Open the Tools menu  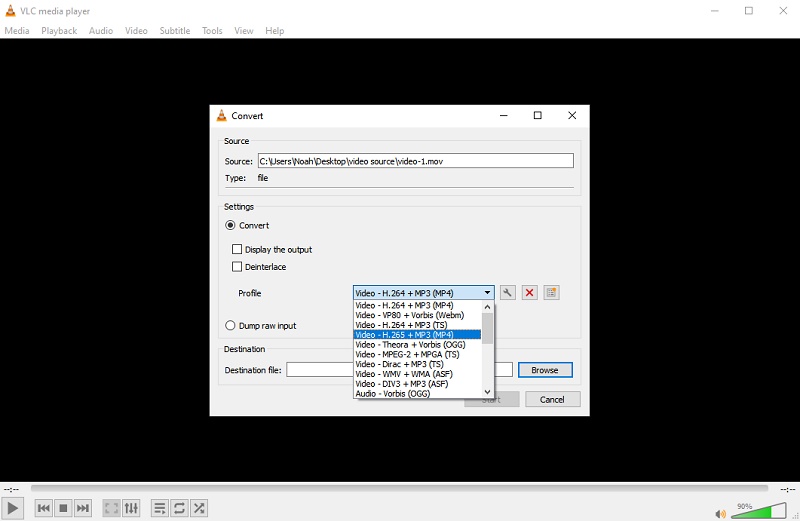[x=212, y=31]
